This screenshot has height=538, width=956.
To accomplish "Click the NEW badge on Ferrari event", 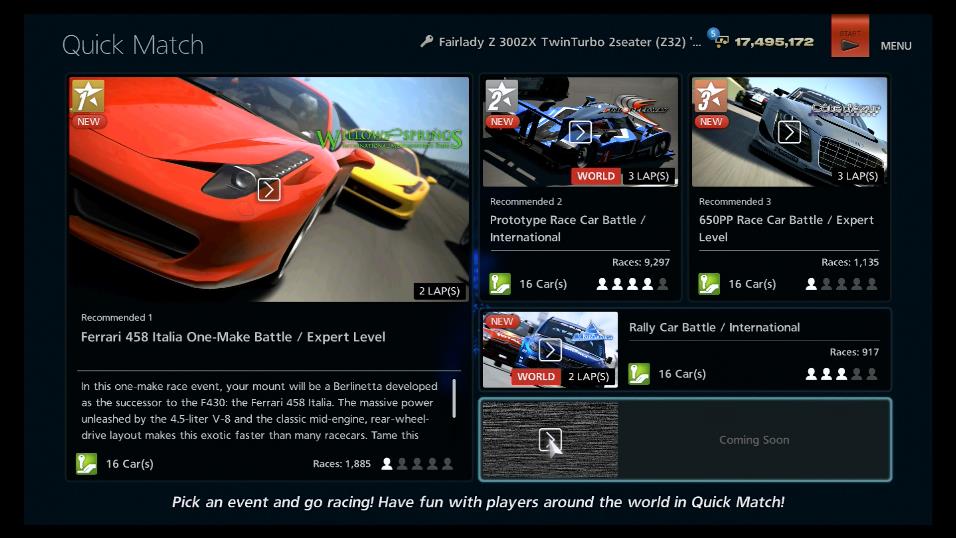I will [x=88, y=121].
